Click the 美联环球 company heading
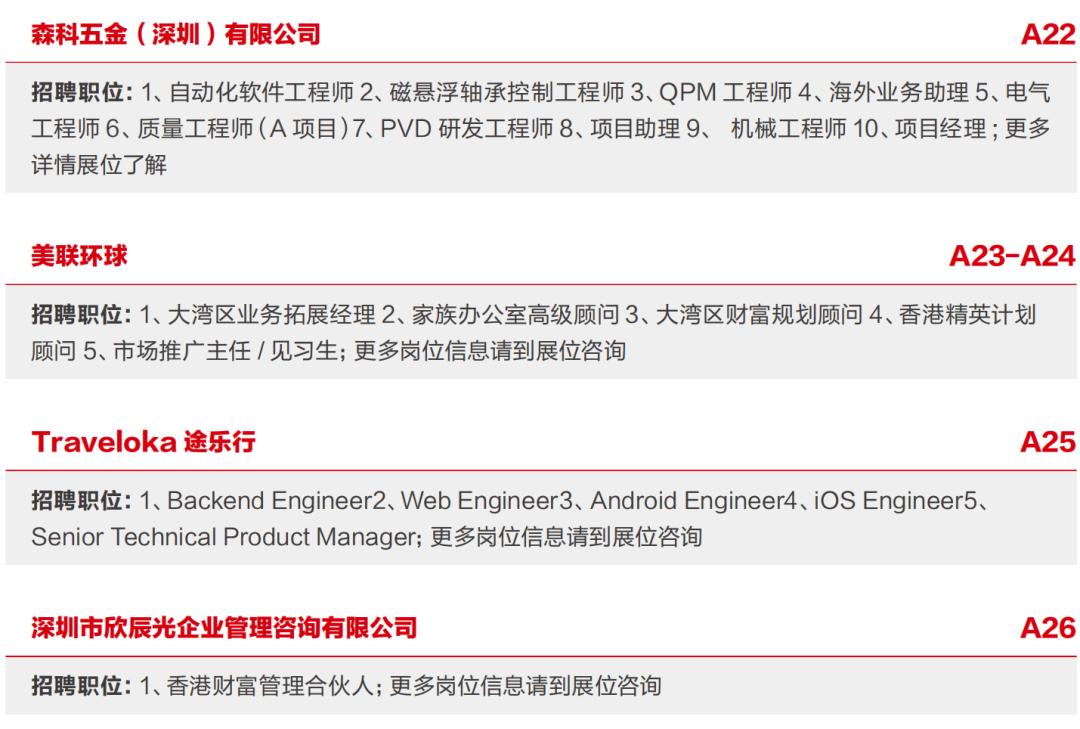This screenshot has width=1080, height=729. 79,256
